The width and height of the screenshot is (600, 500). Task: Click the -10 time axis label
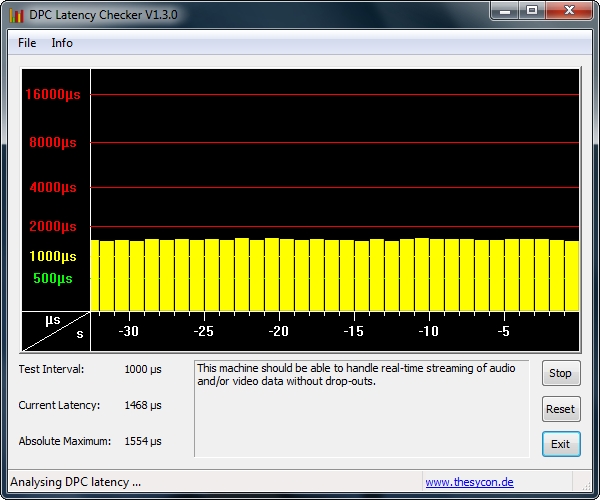tap(429, 331)
